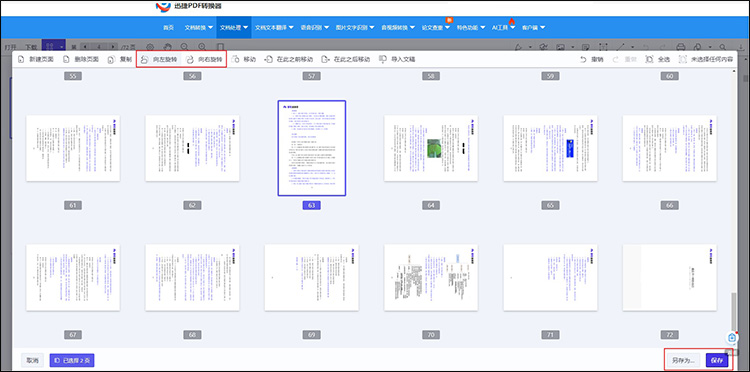Screen dimensions: 750x372
Task: Open the 客户端 menu item
Action: (x=533, y=28)
